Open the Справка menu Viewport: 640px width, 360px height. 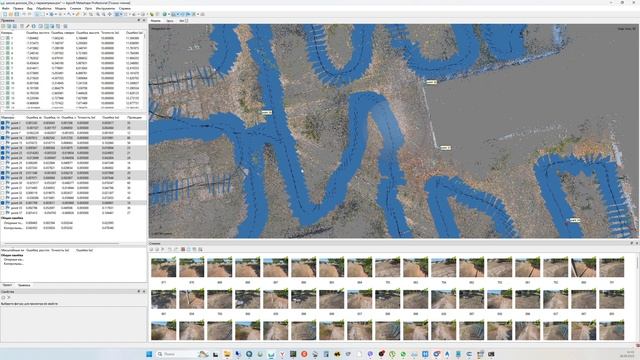click(125, 8)
